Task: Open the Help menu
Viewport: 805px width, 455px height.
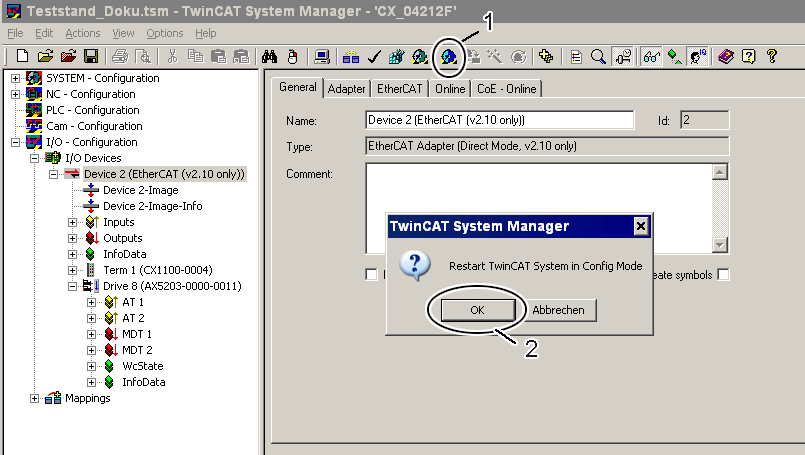Action: pyautogui.click(x=205, y=33)
